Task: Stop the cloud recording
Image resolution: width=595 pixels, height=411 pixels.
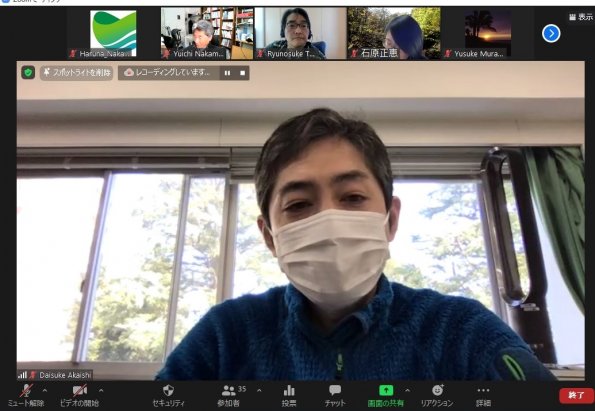Action: [242, 73]
